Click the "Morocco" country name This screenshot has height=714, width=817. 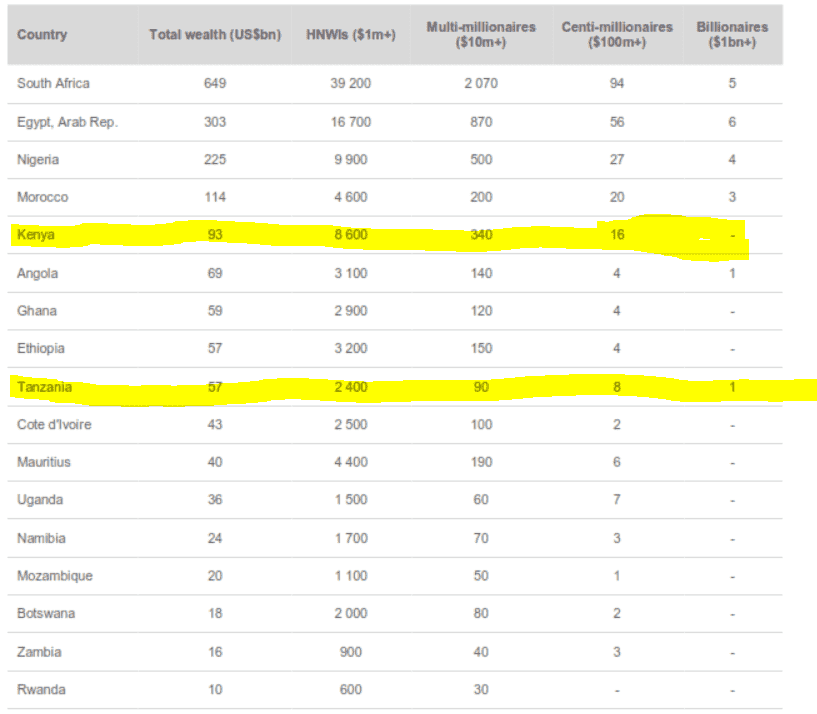point(43,197)
